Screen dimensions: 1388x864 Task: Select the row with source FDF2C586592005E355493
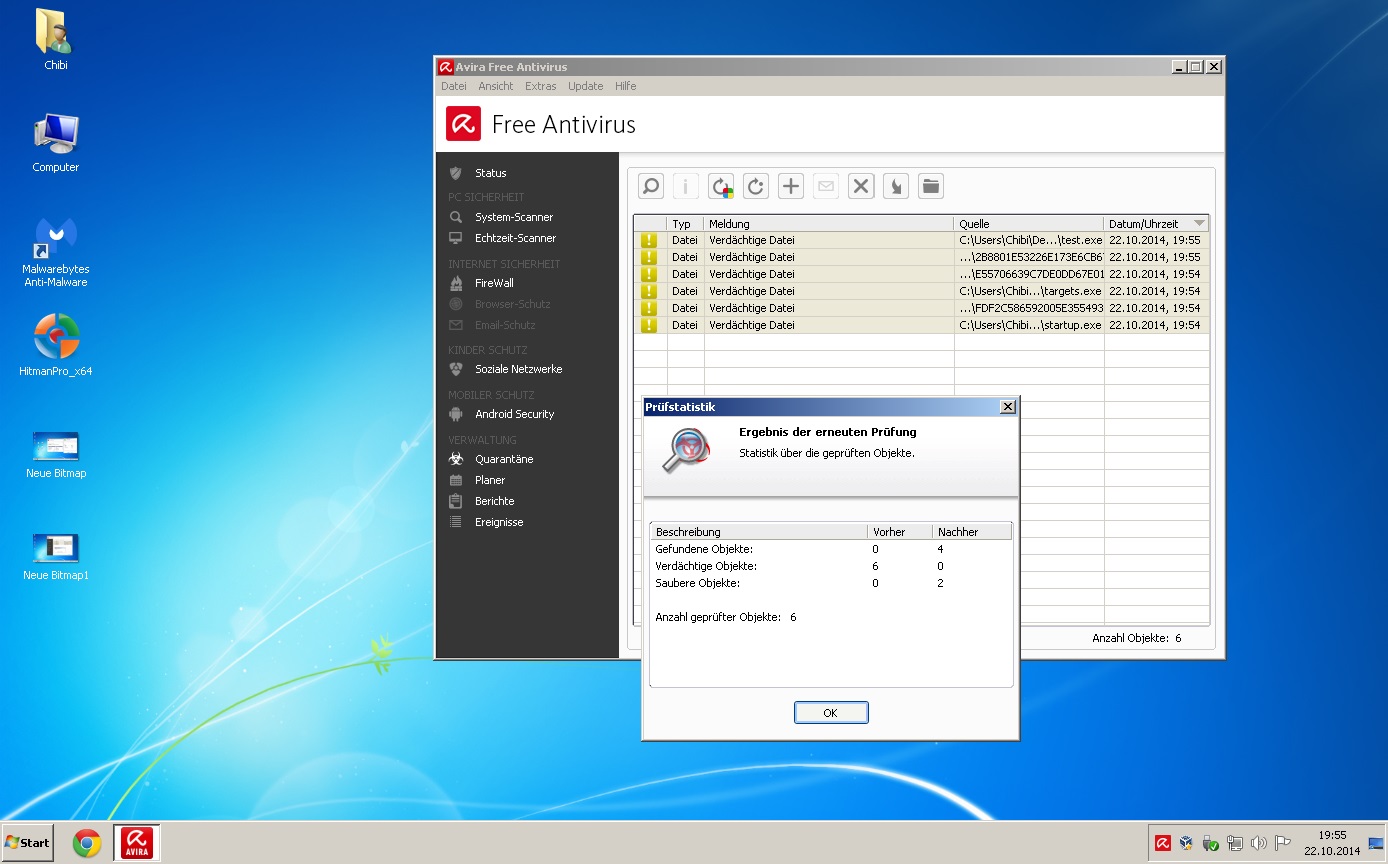tap(921, 308)
